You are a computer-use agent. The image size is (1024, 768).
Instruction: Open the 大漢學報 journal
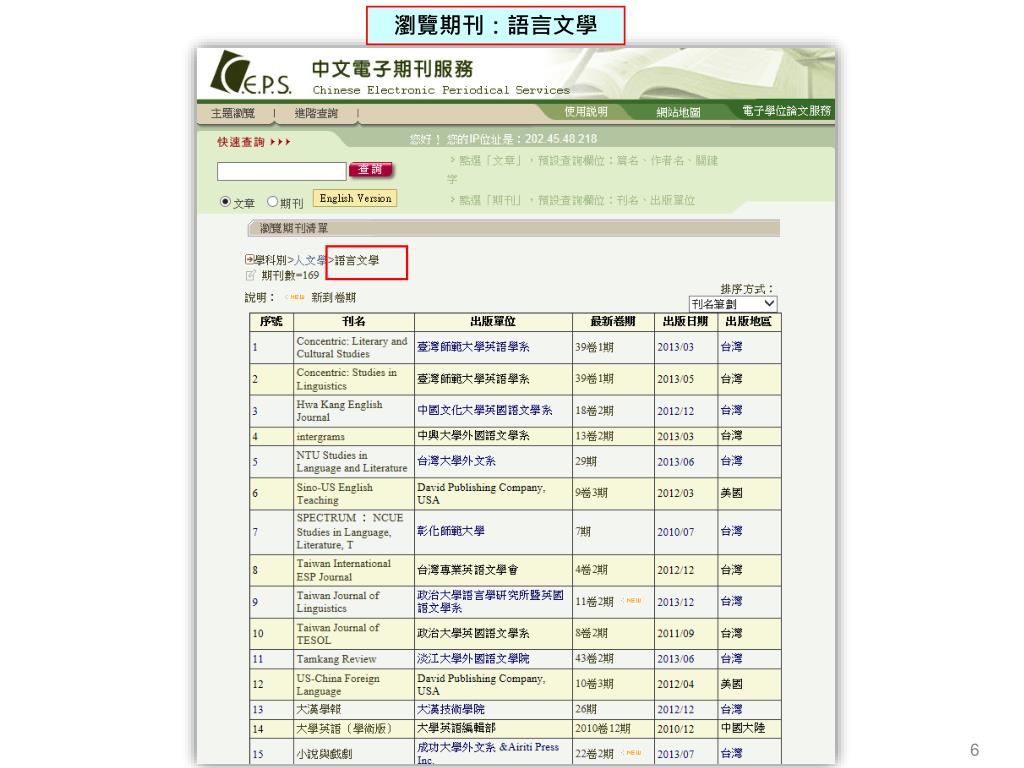coord(318,709)
